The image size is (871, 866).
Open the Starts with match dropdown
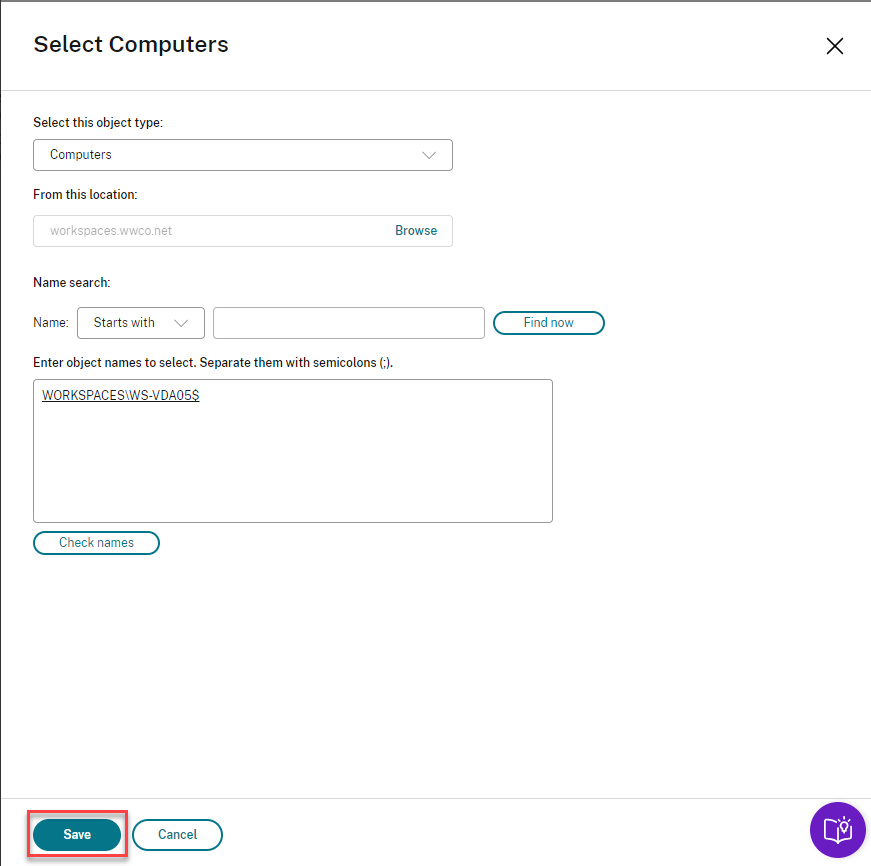[140, 323]
